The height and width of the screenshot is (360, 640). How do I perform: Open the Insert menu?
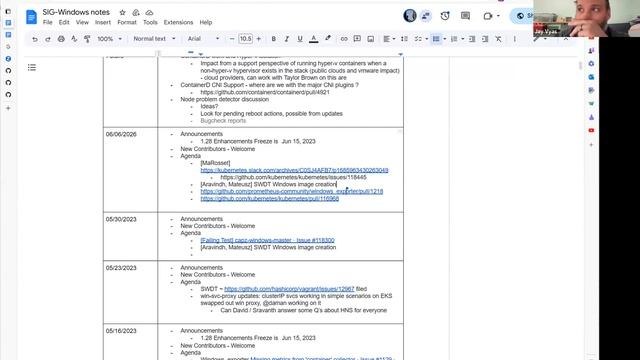coord(103,22)
